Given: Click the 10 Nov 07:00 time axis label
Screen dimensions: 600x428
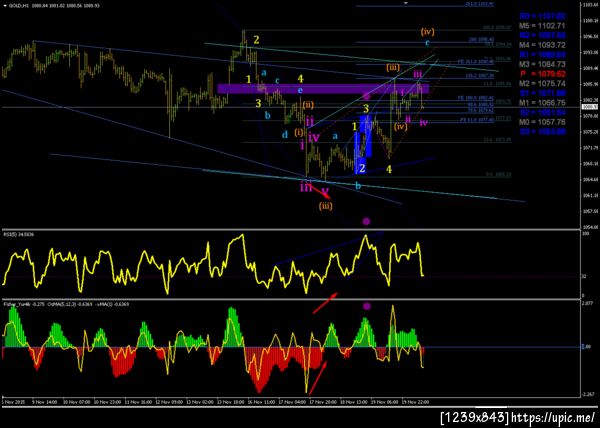Looking at the screenshot, I should [76, 402].
